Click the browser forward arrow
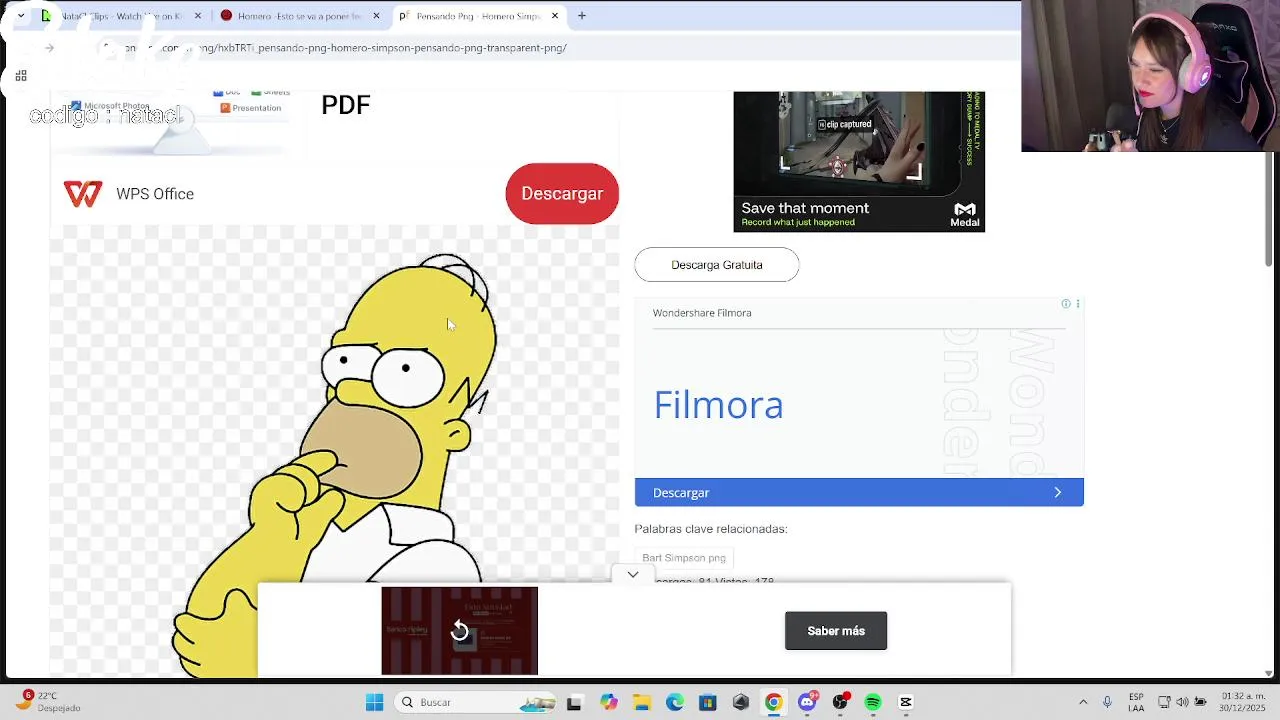The width and height of the screenshot is (1280, 720). point(48,48)
